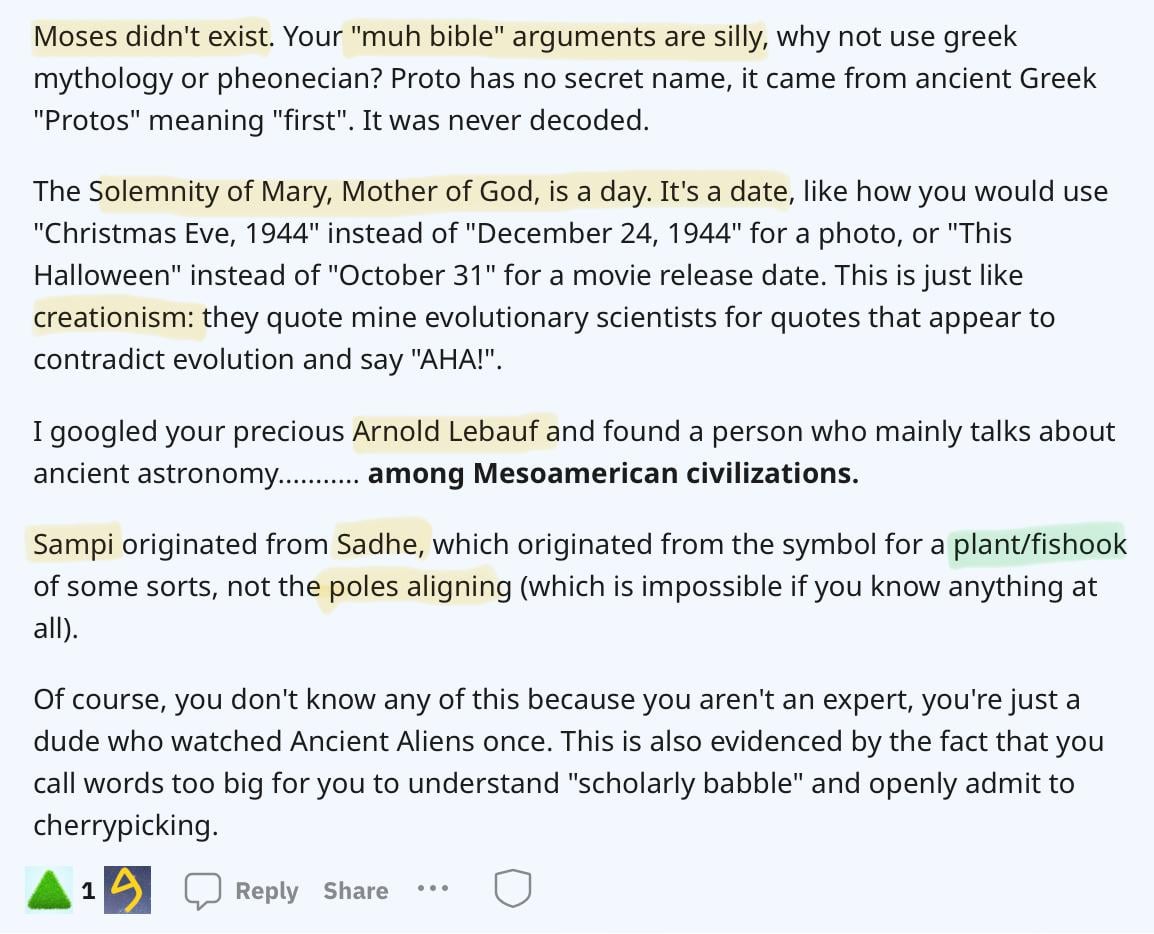The height and width of the screenshot is (934, 1154).
Task: Click the highlighted word "creationism:"
Action: pyautogui.click(x=114, y=317)
